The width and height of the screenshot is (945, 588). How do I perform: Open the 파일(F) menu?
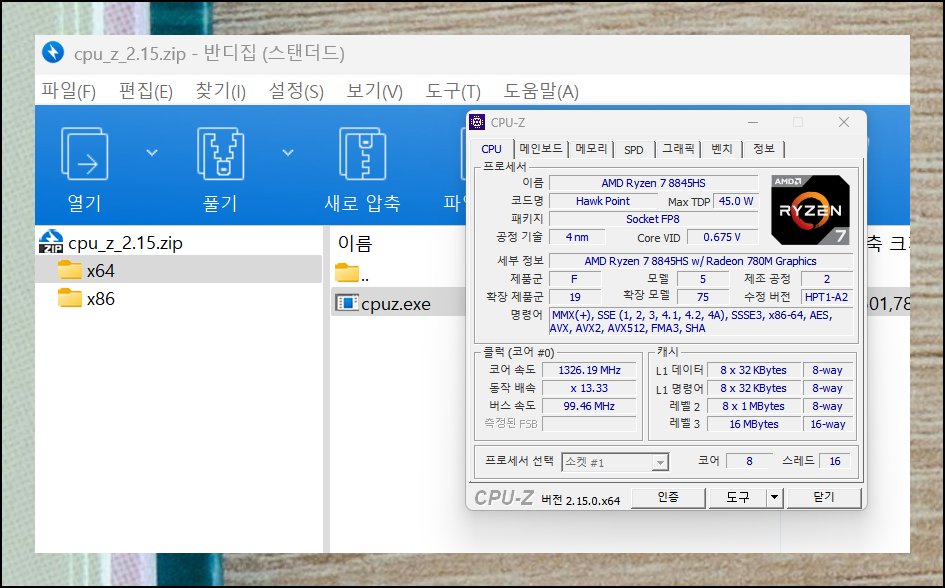click(x=68, y=92)
